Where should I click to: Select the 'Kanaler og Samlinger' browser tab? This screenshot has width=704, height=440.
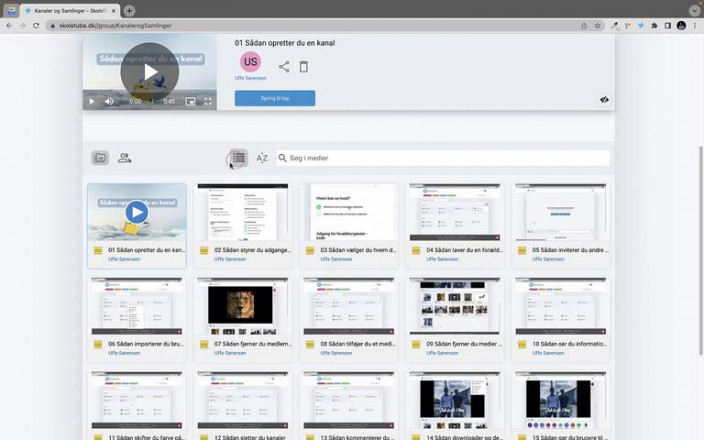(x=70, y=10)
